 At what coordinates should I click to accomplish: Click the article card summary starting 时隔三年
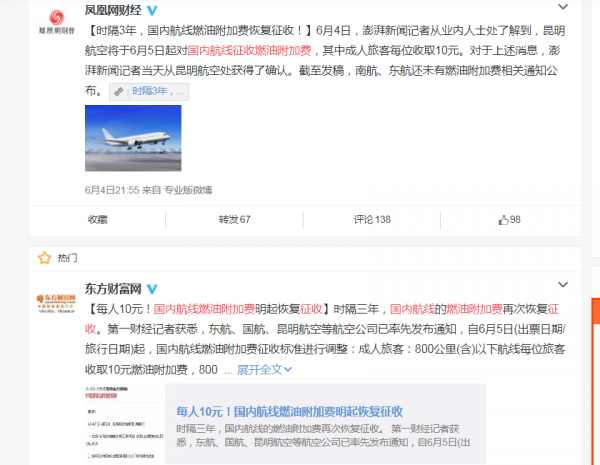point(323,436)
